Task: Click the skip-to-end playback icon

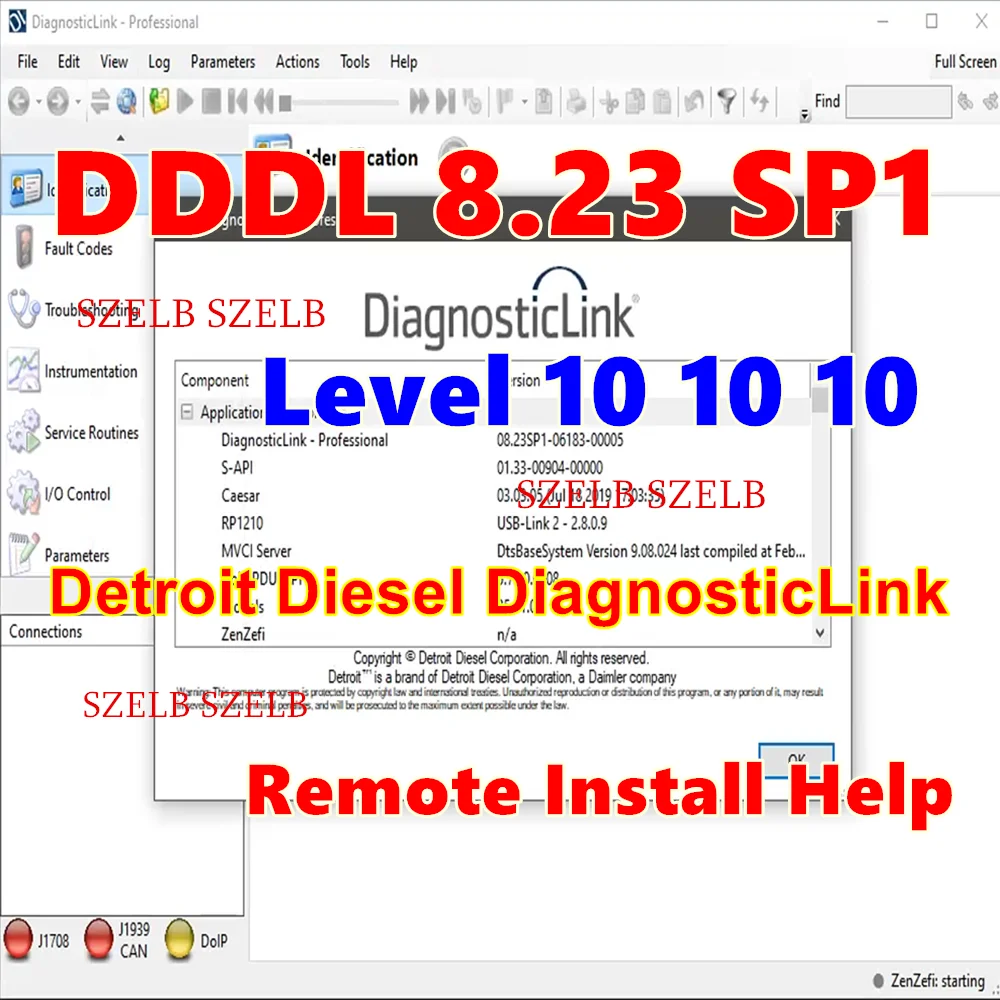Action: pos(445,101)
